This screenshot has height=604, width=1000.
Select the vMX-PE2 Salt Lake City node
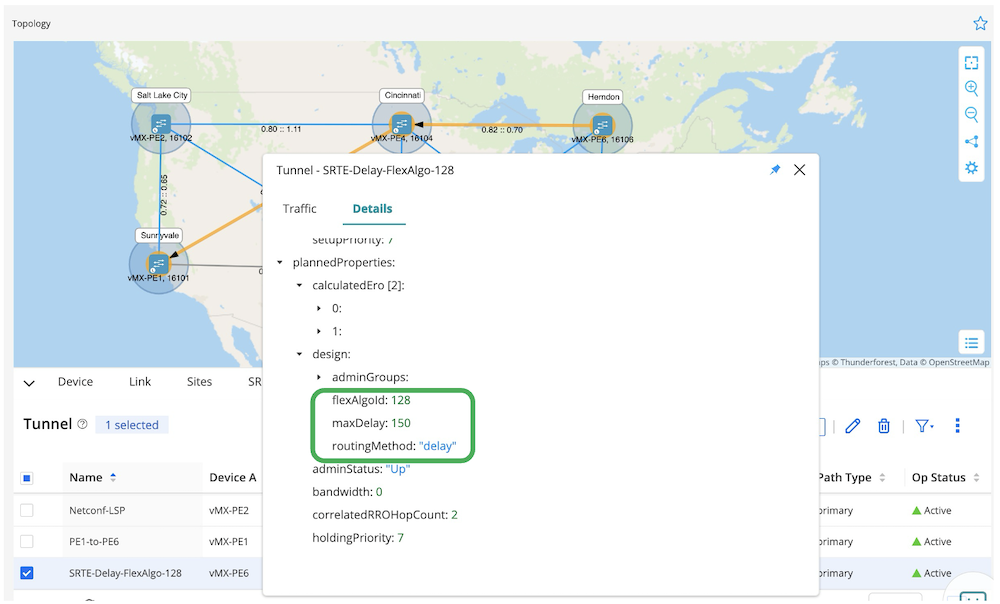tap(161, 124)
